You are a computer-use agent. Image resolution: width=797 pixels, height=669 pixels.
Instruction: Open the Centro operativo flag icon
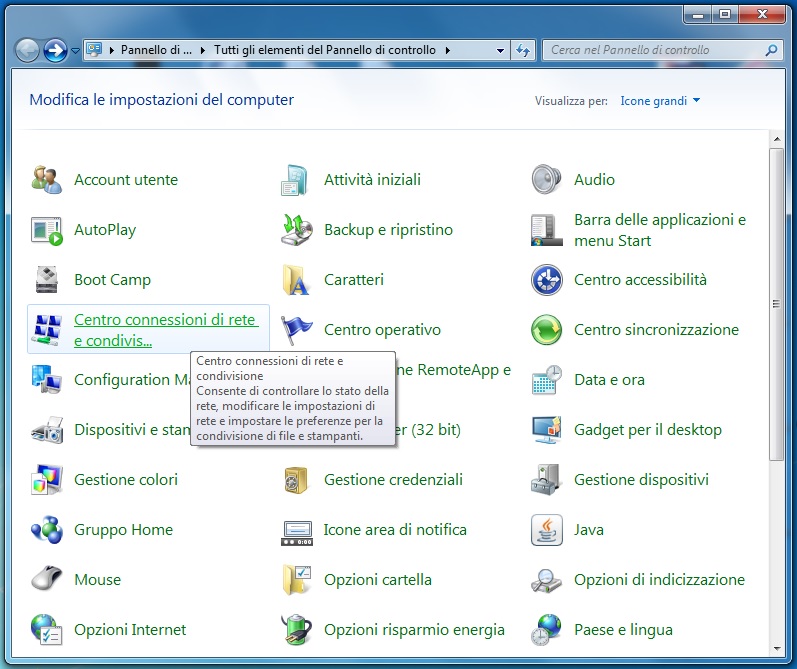(x=296, y=329)
